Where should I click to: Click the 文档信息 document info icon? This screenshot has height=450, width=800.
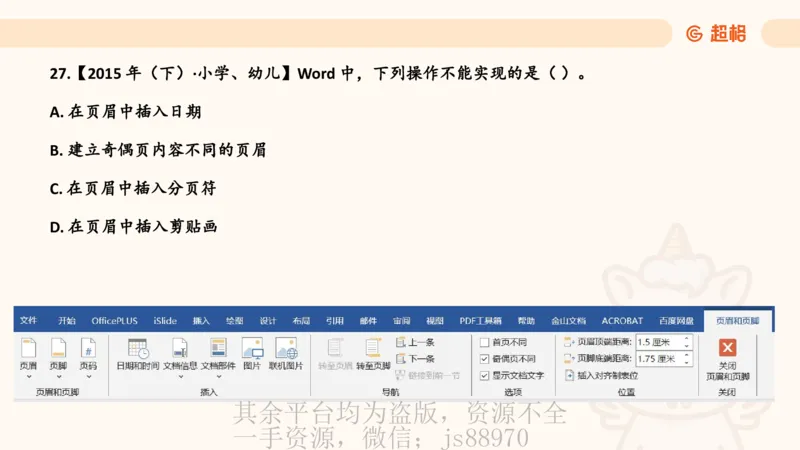coord(180,348)
